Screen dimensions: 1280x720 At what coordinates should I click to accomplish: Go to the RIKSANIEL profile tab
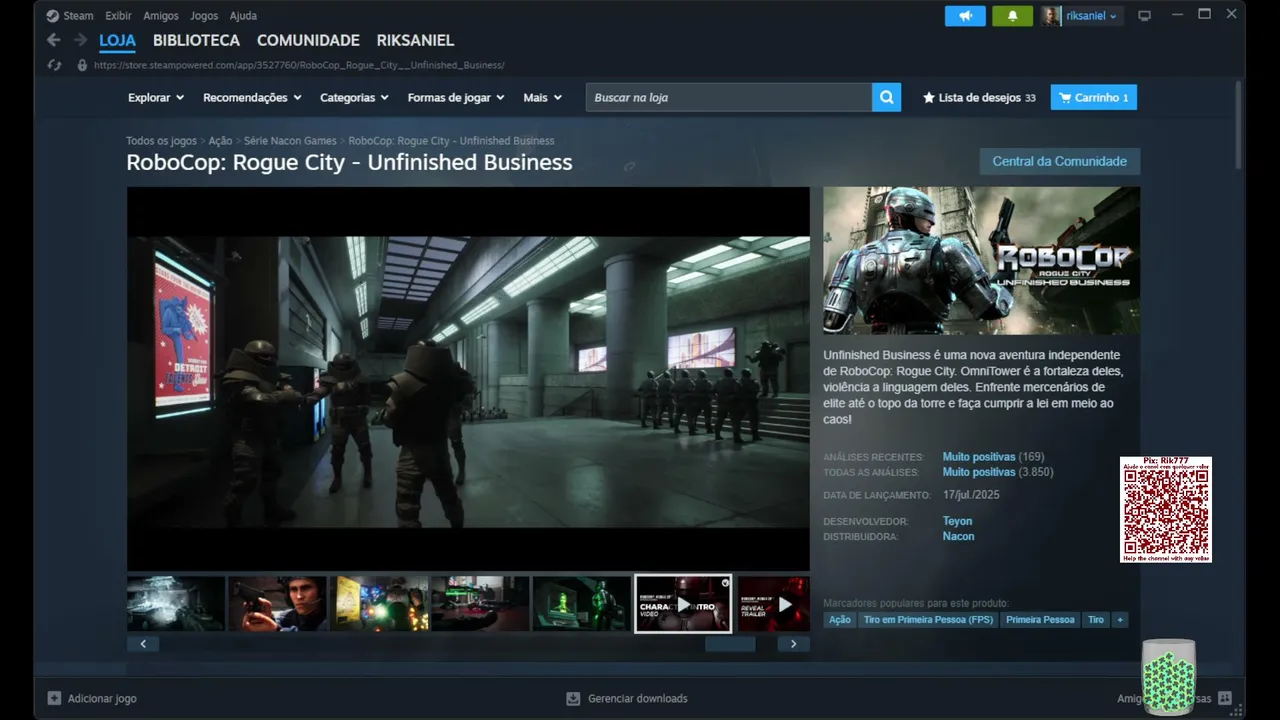coord(415,41)
